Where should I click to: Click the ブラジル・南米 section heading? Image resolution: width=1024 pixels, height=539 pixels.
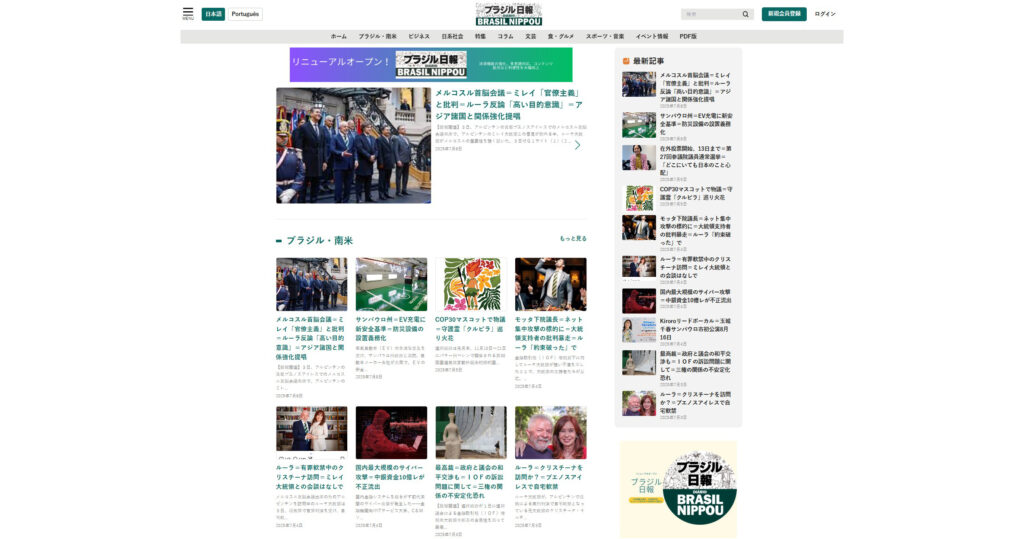click(319, 240)
